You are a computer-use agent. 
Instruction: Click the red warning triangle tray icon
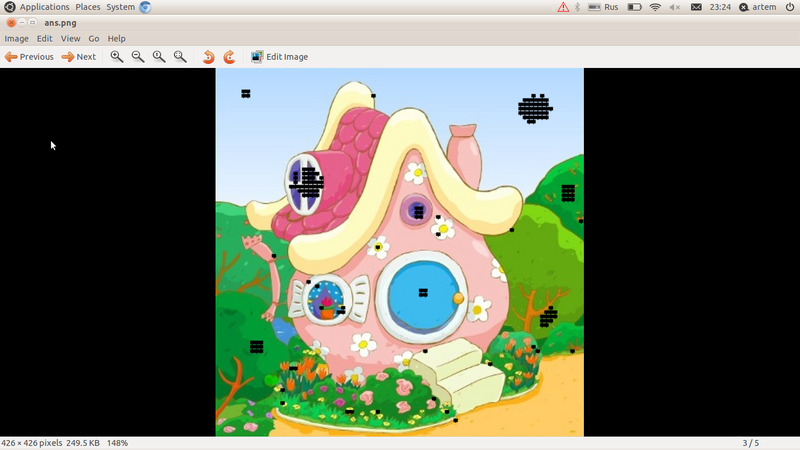pos(563,7)
